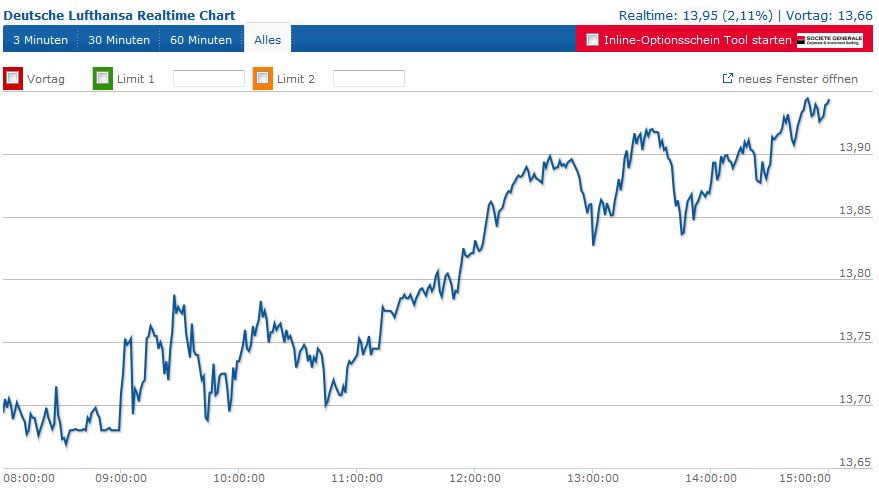The width and height of the screenshot is (879, 498).
Task: Click the 13,90 price axis label
Action: pyautogui.click(x=855, y=147)
